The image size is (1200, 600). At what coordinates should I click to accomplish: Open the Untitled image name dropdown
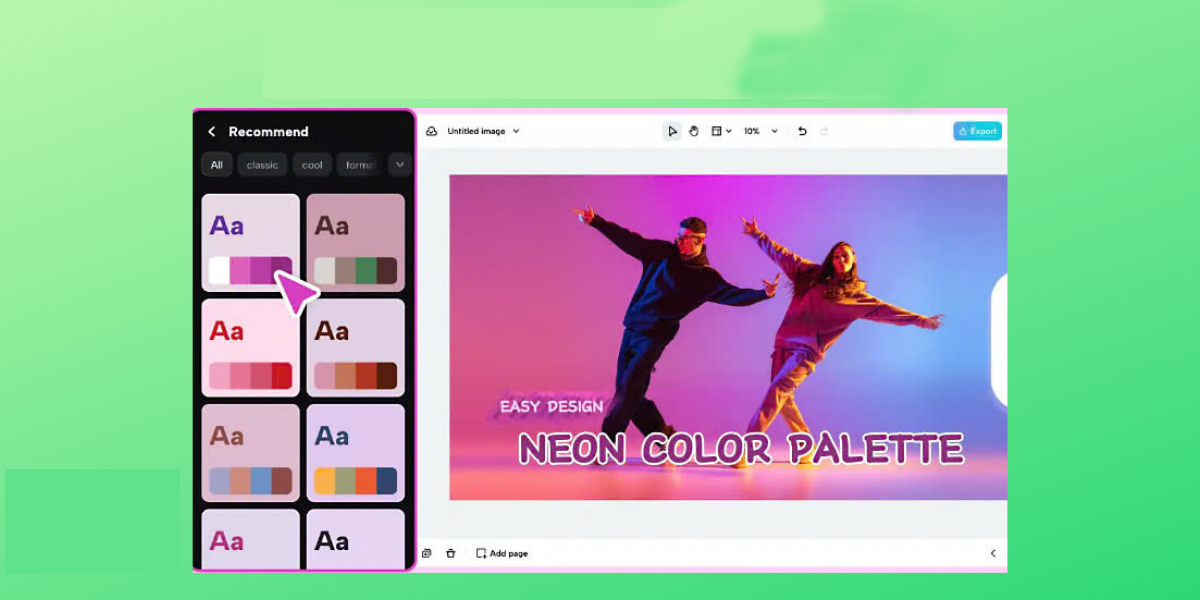coord(483,131)
